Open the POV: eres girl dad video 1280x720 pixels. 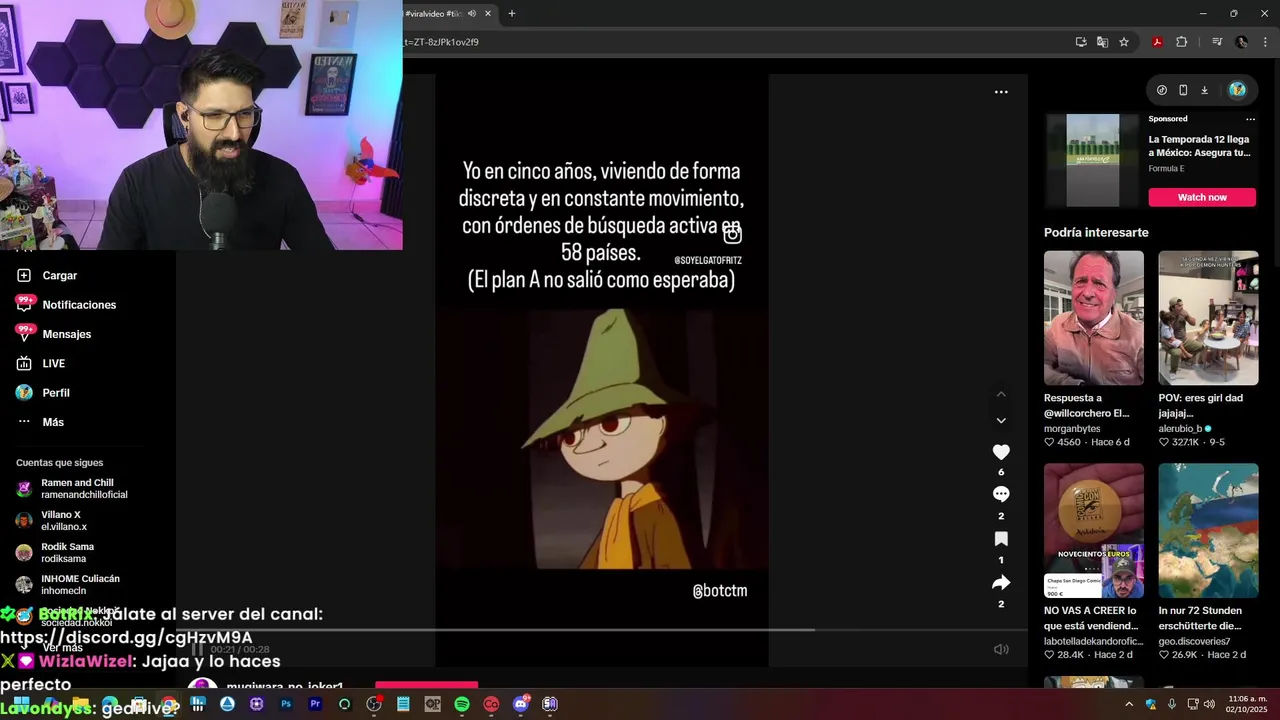click(x=1208, y=318)
